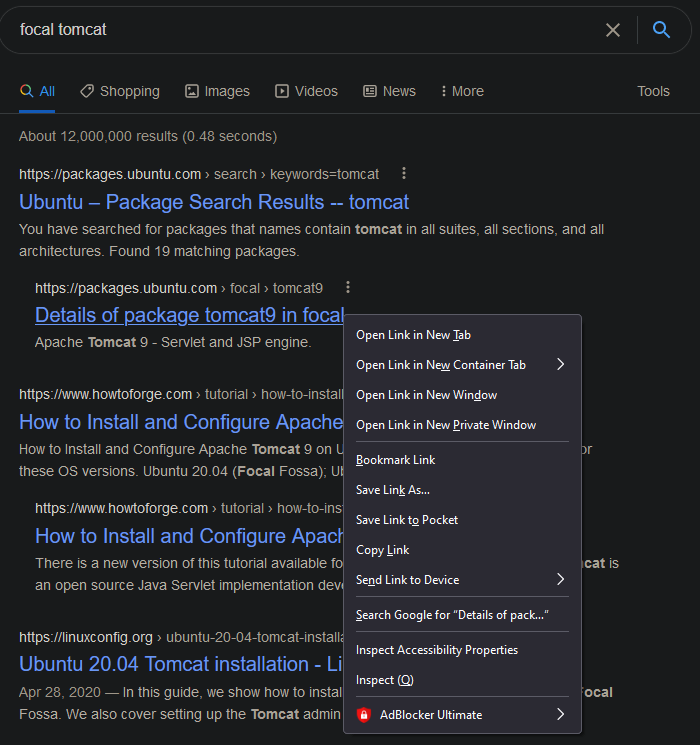Expand the More search categories menu

point(462,91)
